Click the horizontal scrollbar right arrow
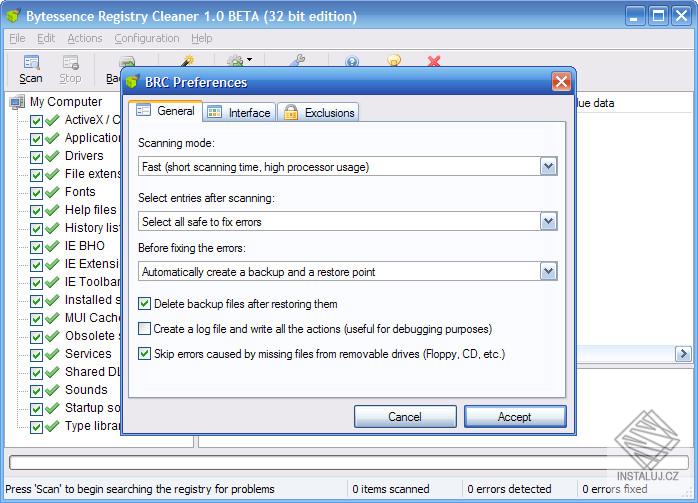This screenshot has height=503, width=698. coord(683,354)
